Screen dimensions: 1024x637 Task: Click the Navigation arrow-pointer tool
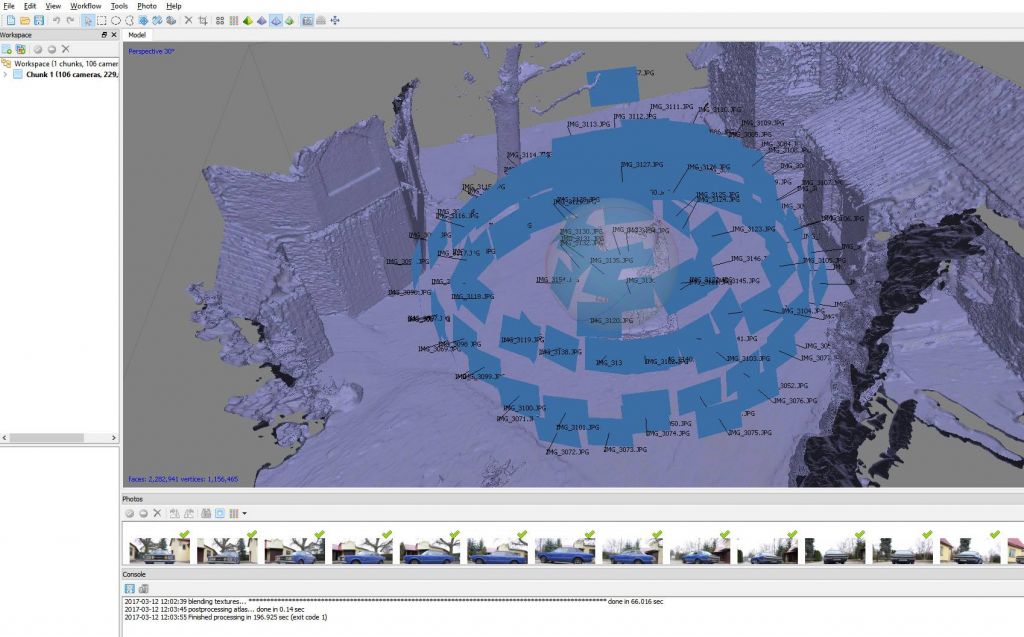[x=87, y=20]
